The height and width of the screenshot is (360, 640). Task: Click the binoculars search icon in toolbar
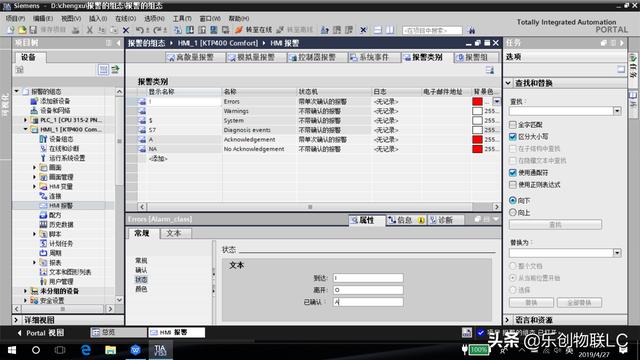[x=471, y=30]
